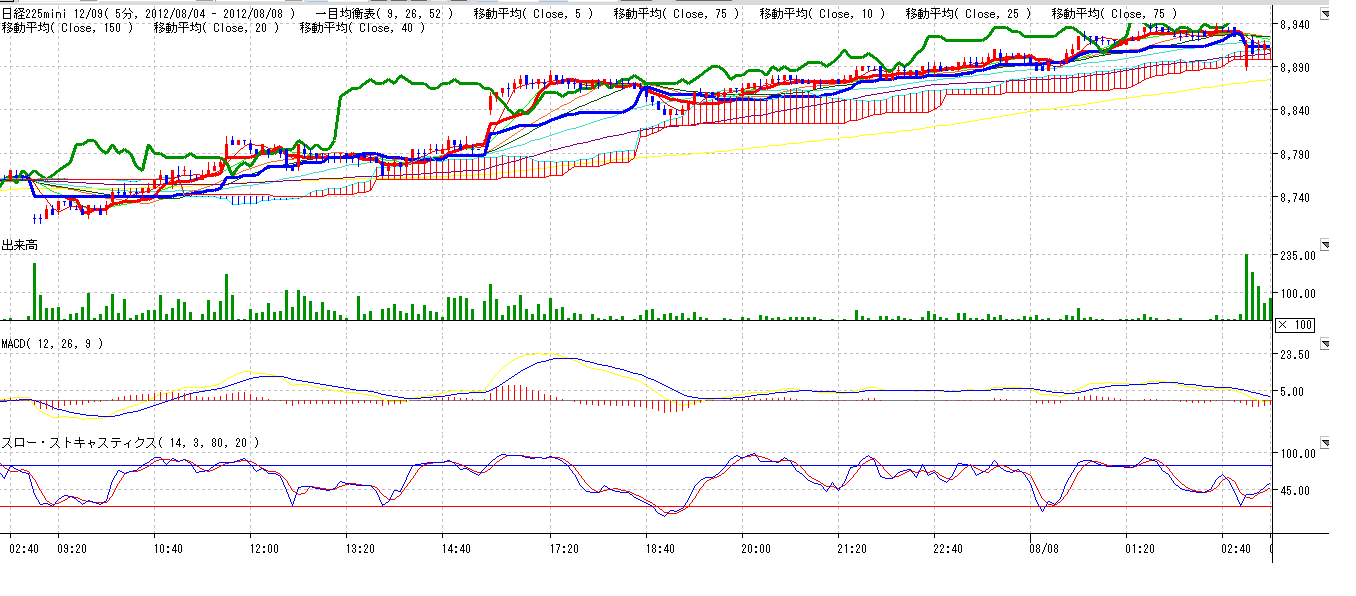This screenshot has height=596, width=1356.
Task: Select the 移動平均( Close, 40 ) indicator label
Action: (363, 28)
